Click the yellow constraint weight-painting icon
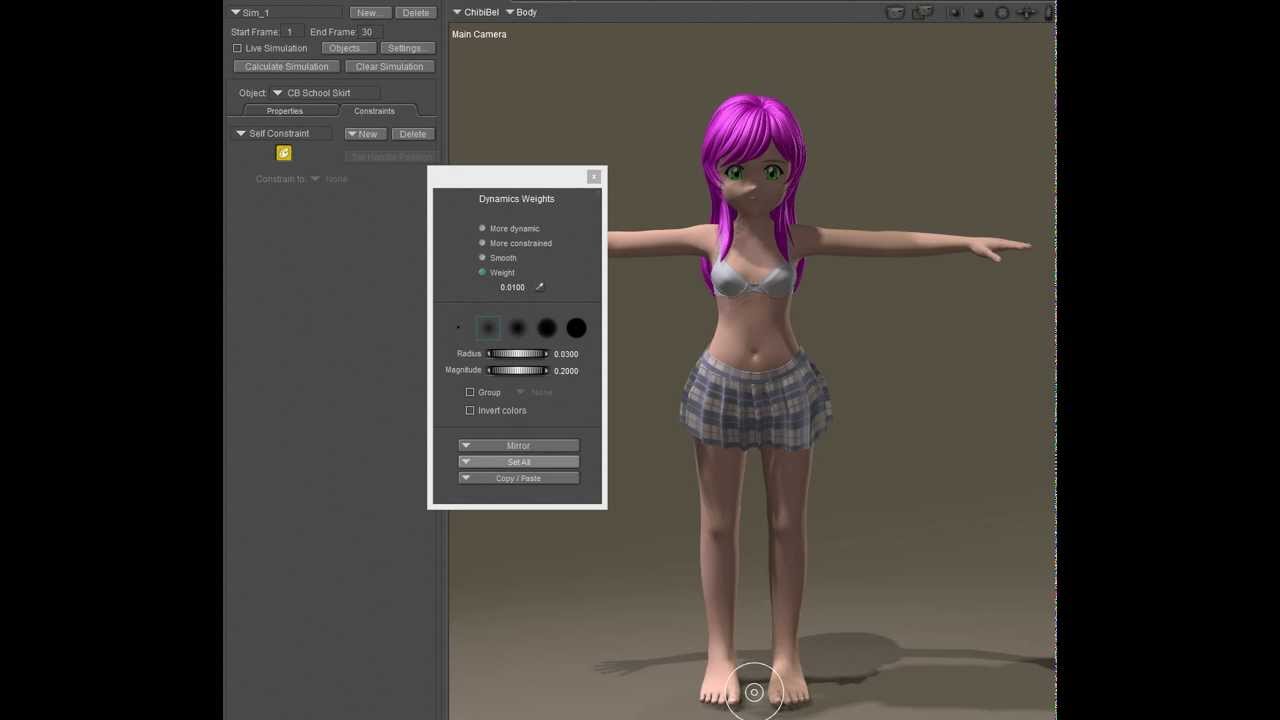 click(284, 153)
